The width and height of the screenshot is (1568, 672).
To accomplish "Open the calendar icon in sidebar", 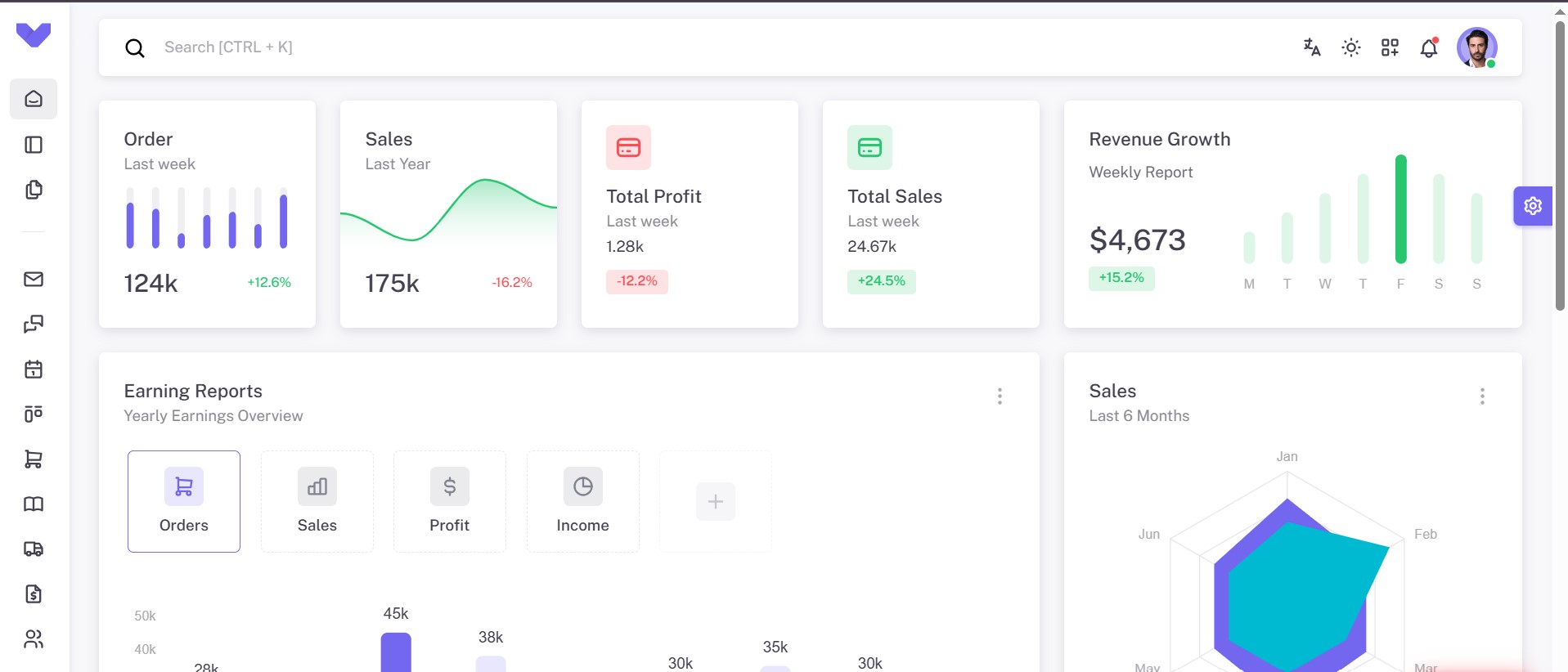I will point(34,370).
